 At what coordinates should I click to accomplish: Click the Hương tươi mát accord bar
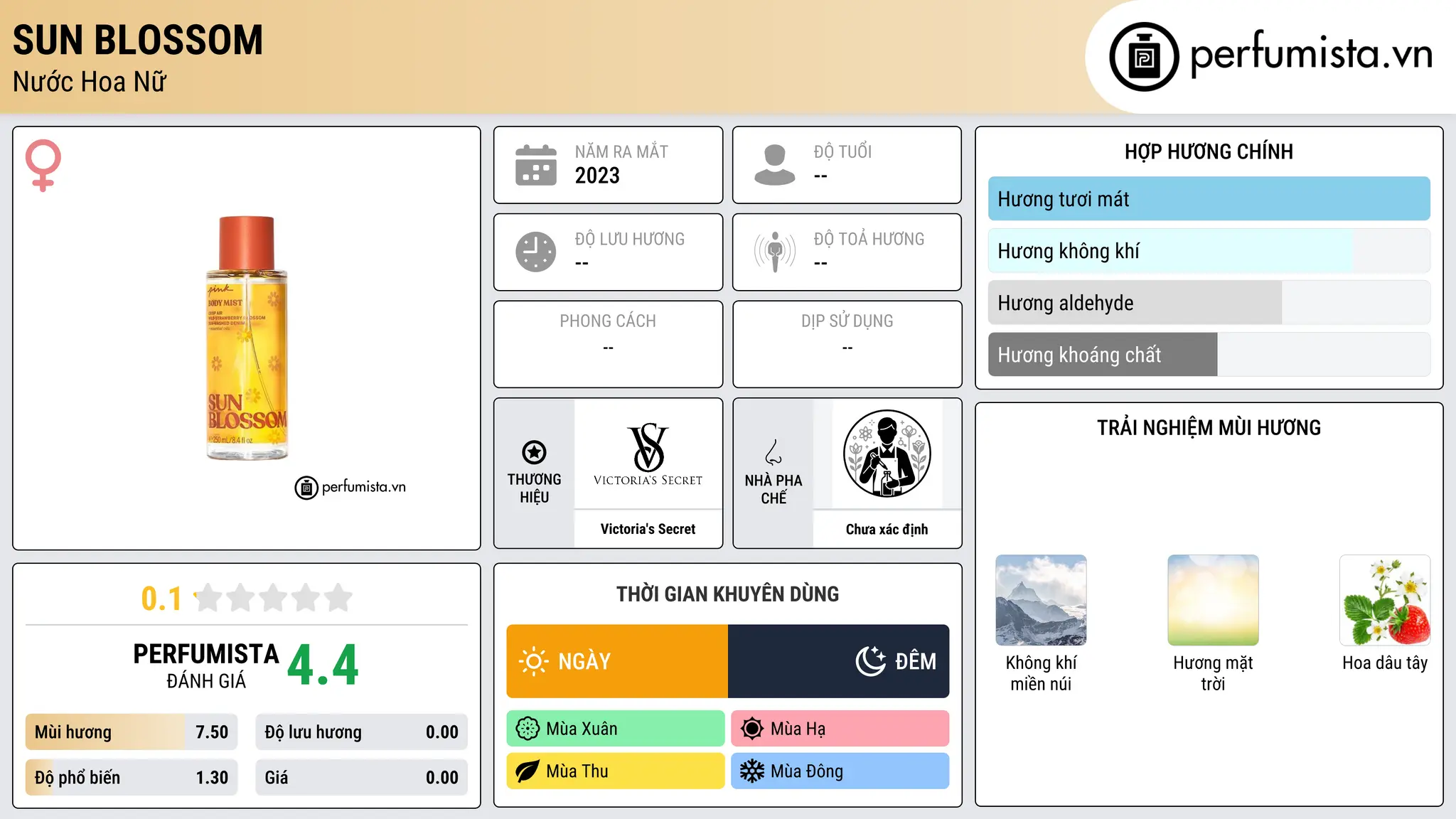(x=1209, y=199)
